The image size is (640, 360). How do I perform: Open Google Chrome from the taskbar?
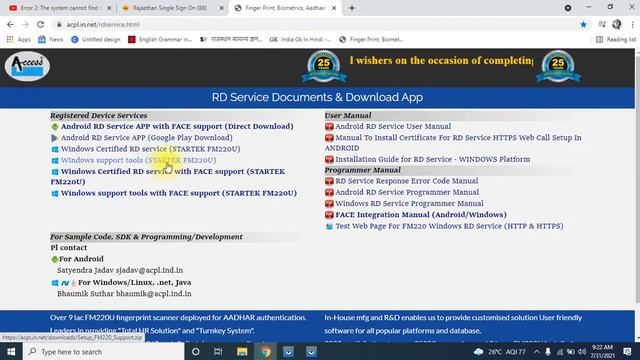pyautogui.click(x=265, y=351)
